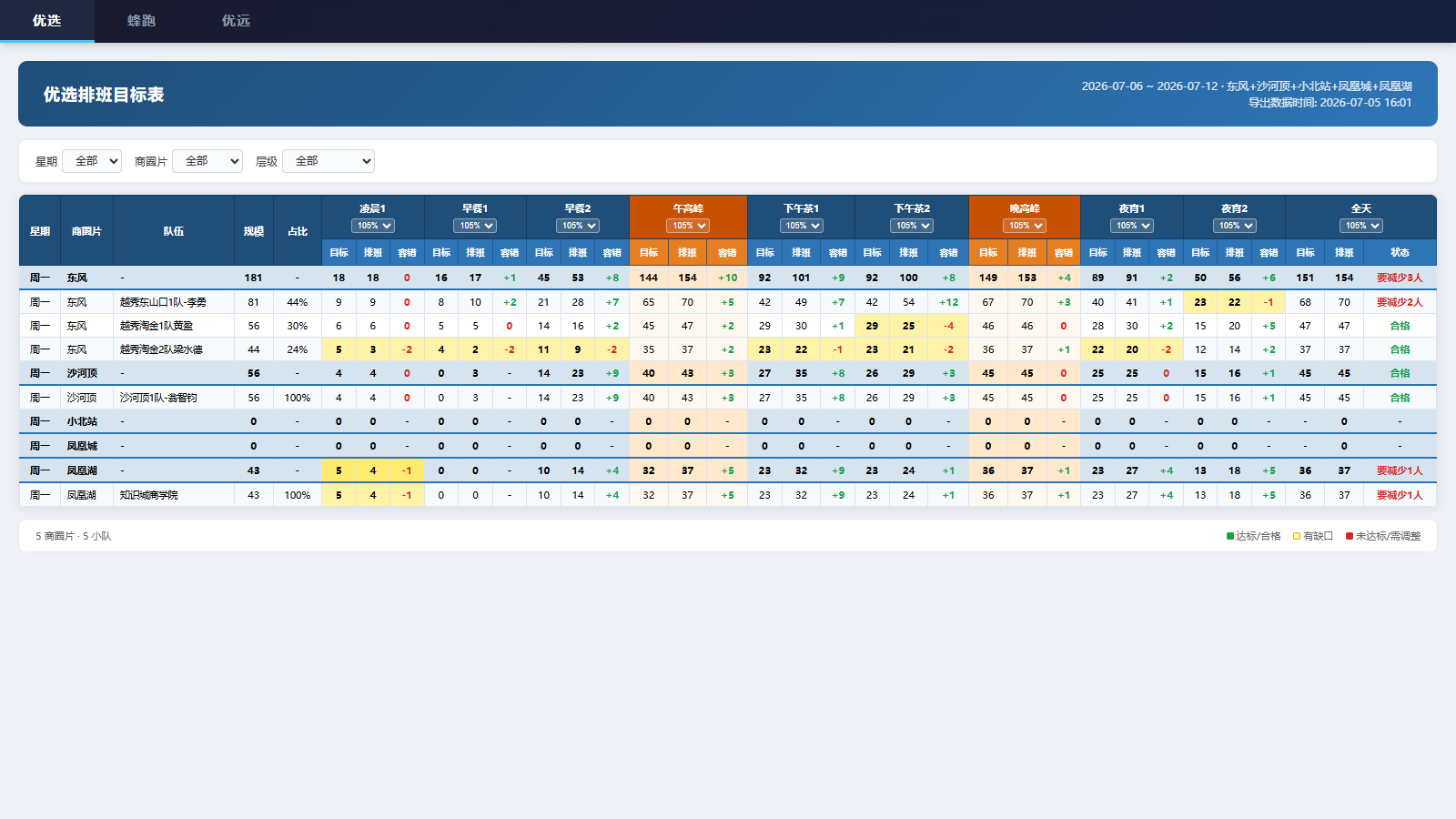Click the 要减少3人 status in 东风 summary row
This screenshot has width=1456, height=819.
point(1400,278)
